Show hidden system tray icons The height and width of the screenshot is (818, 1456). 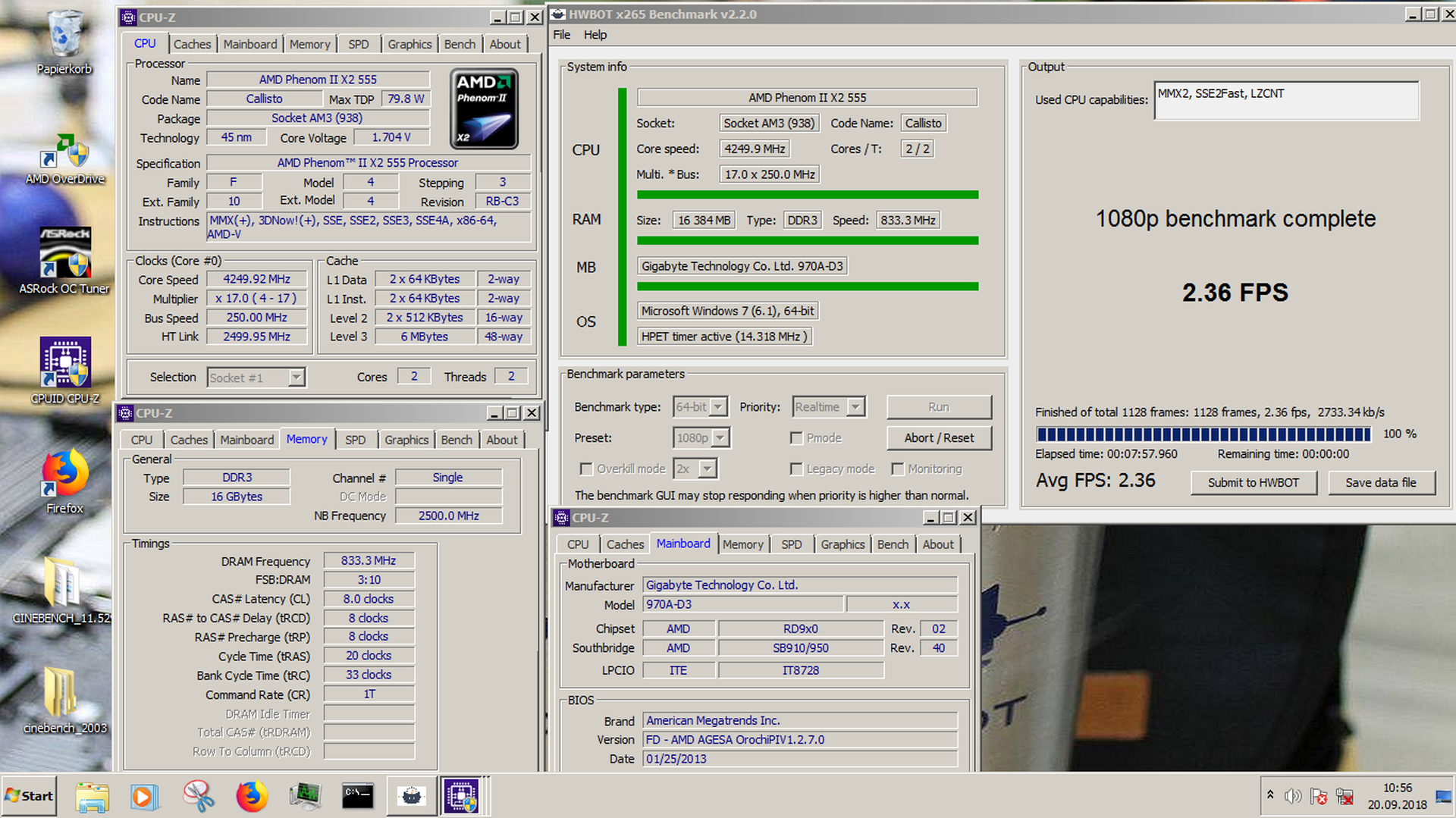pyautogui.click(x=1269, y=795)
